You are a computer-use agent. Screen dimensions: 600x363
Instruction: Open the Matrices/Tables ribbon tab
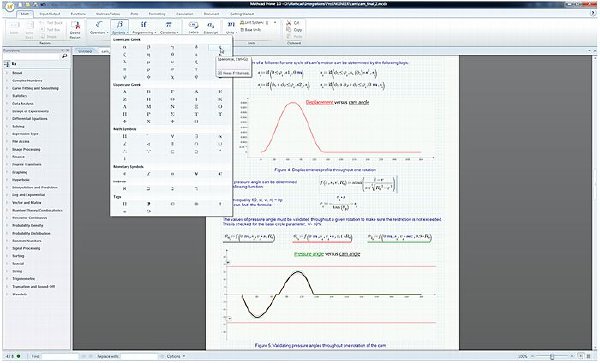(108, 14)
